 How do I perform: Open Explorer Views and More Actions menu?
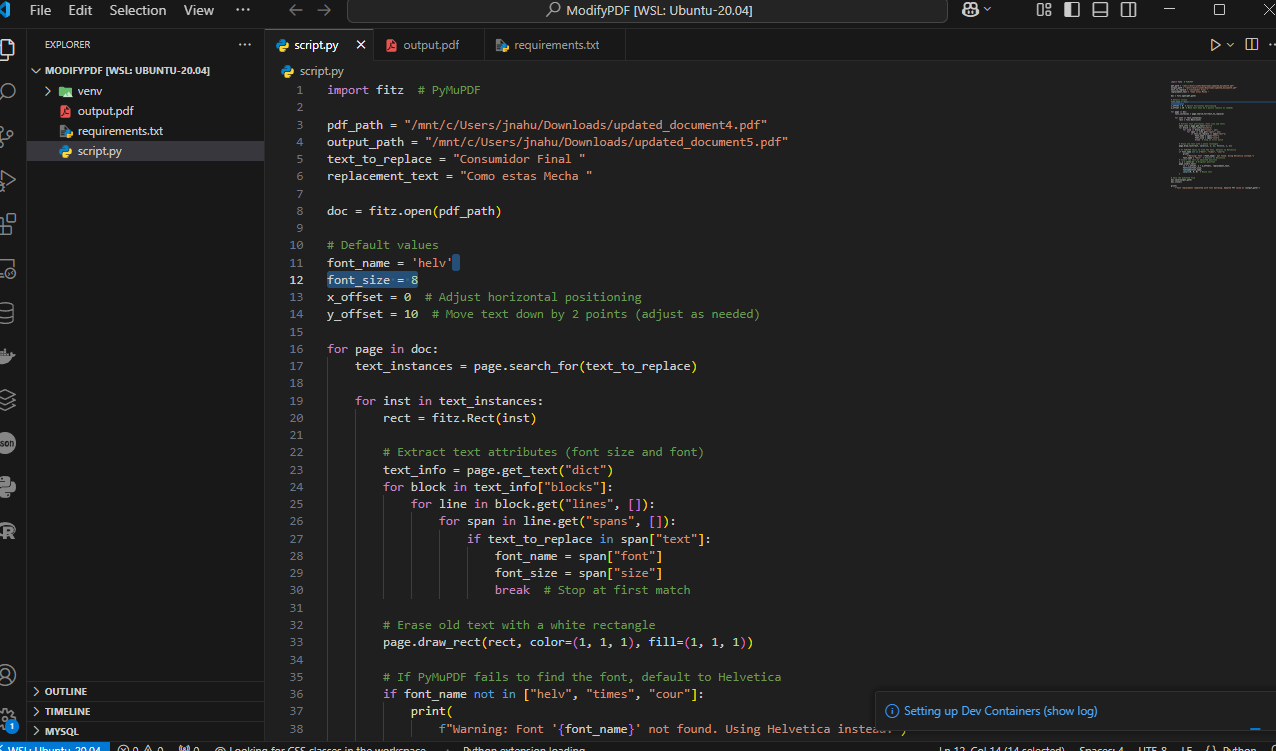[245, 45]
